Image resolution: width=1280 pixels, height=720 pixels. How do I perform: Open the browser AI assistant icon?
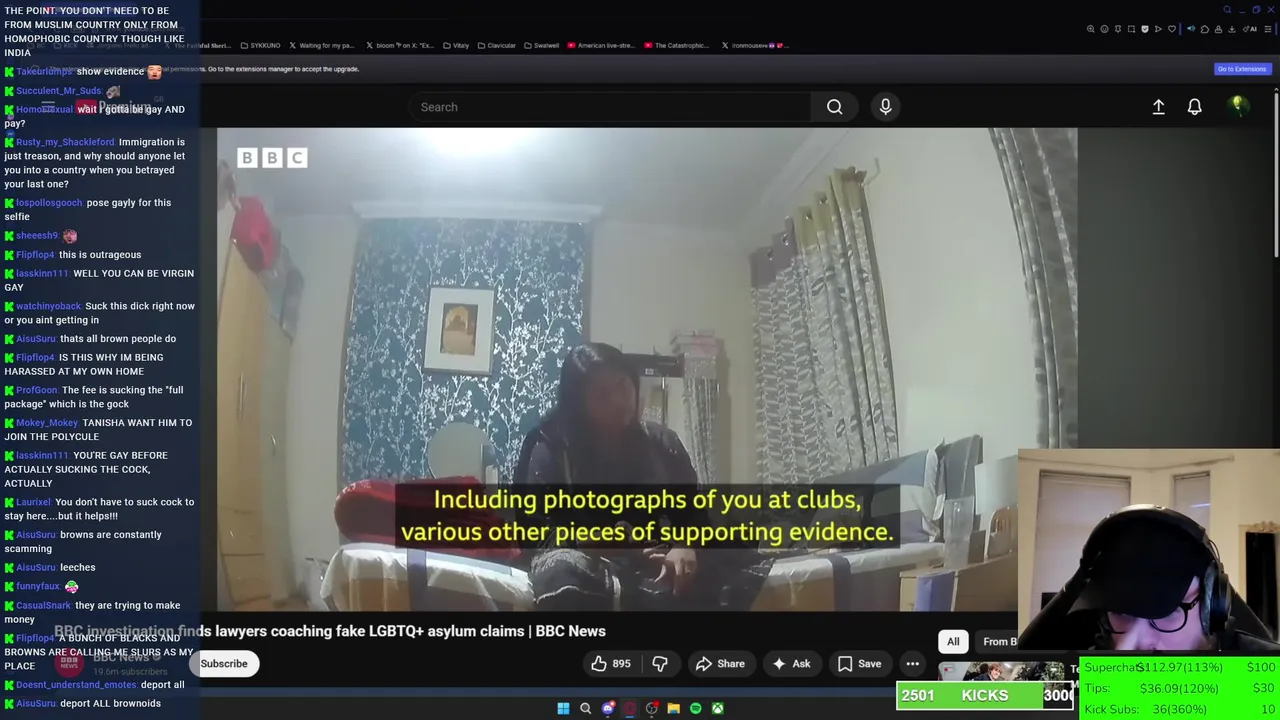1248,29
